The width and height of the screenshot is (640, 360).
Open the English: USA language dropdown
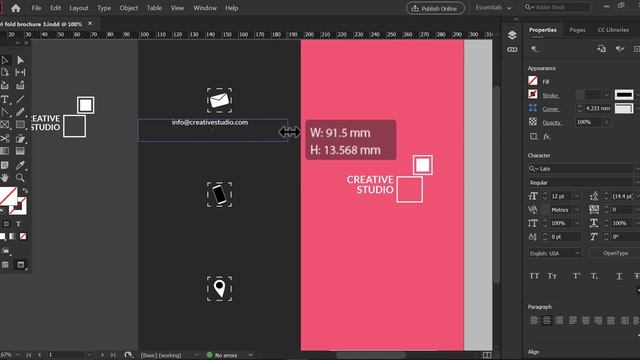pyautogui.click(x=555, y=253)
